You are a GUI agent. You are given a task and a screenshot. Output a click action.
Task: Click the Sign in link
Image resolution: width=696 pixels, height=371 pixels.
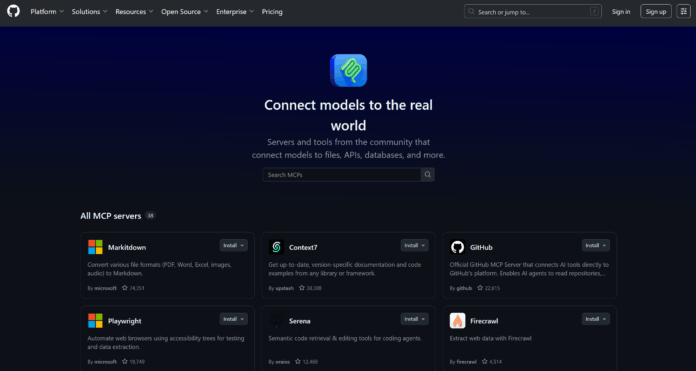point(621,12)
